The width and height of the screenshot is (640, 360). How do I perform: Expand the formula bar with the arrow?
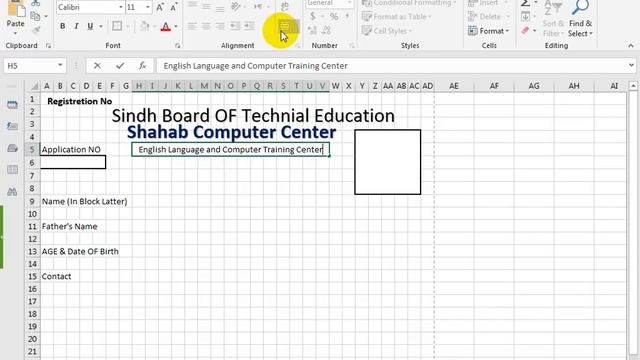[631, 66]
